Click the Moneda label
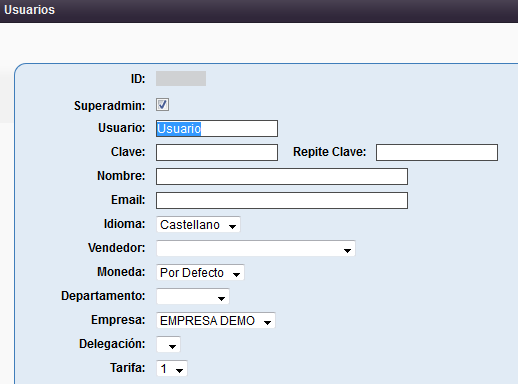The height and width of the screenshot is (384, 518). click(x=121, y=272)
